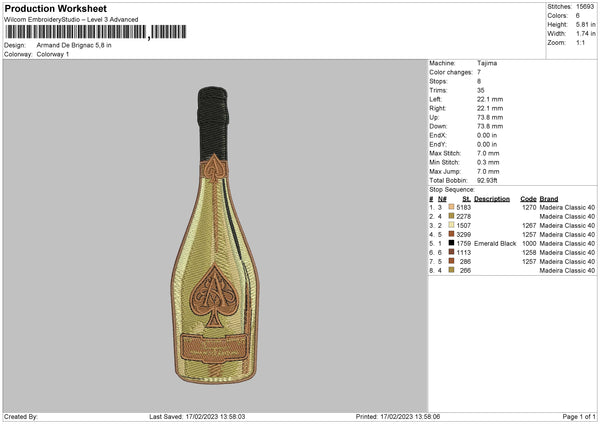Select 'Wilcom EmbroideryStudio – Level 3 Advanced' text

tap(71, 20)
